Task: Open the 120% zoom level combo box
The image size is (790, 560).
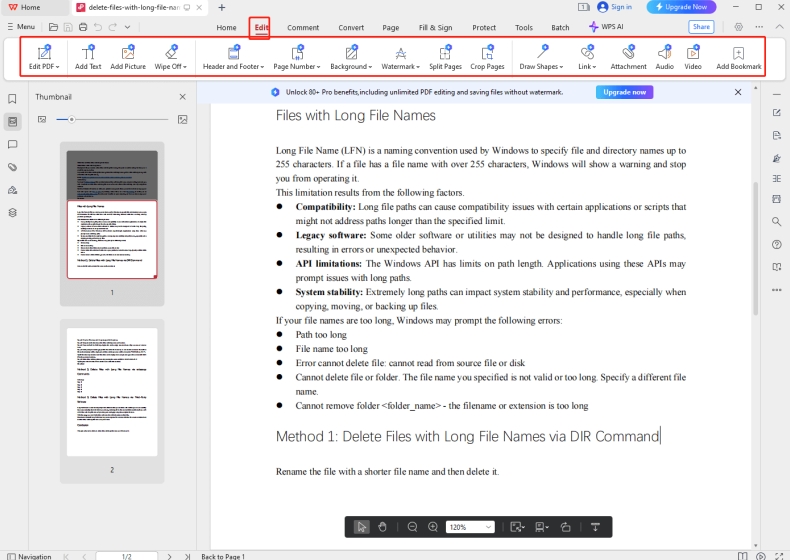Action: [x=470, y=527]
